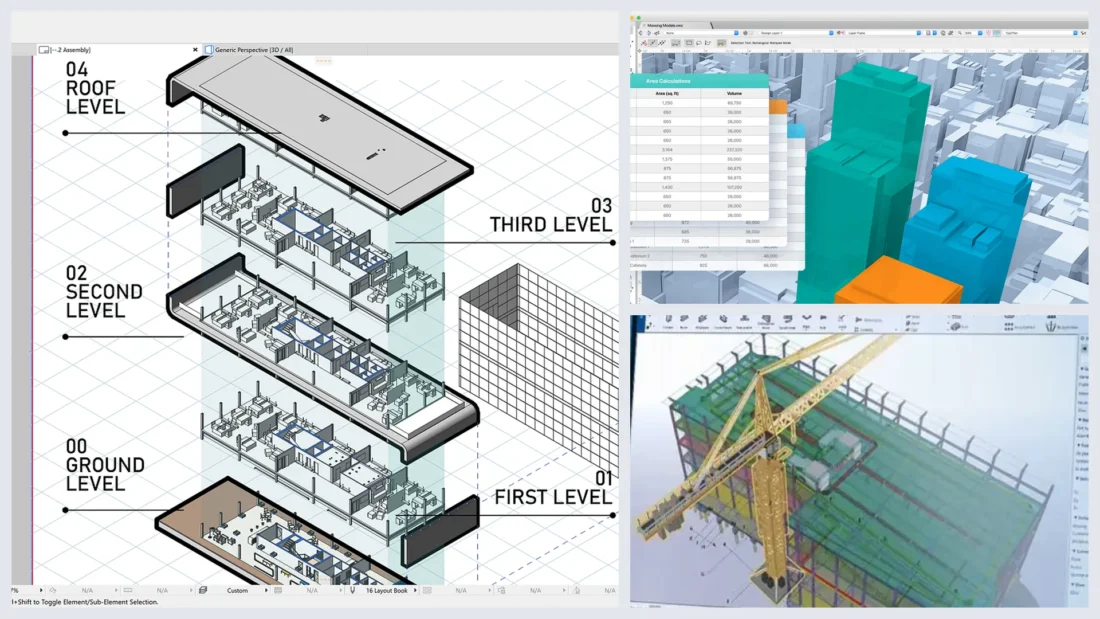Click the first ribbon tool icon in Tekla window
The height and width of the screenshot is (619, 1100).
coord(668,319)
